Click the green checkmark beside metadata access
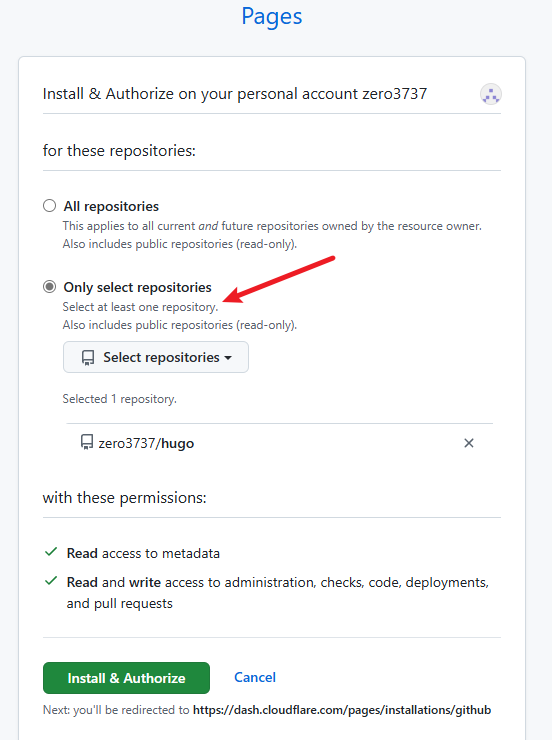Viewport: 552px width, 740px height. coord(51,552)
